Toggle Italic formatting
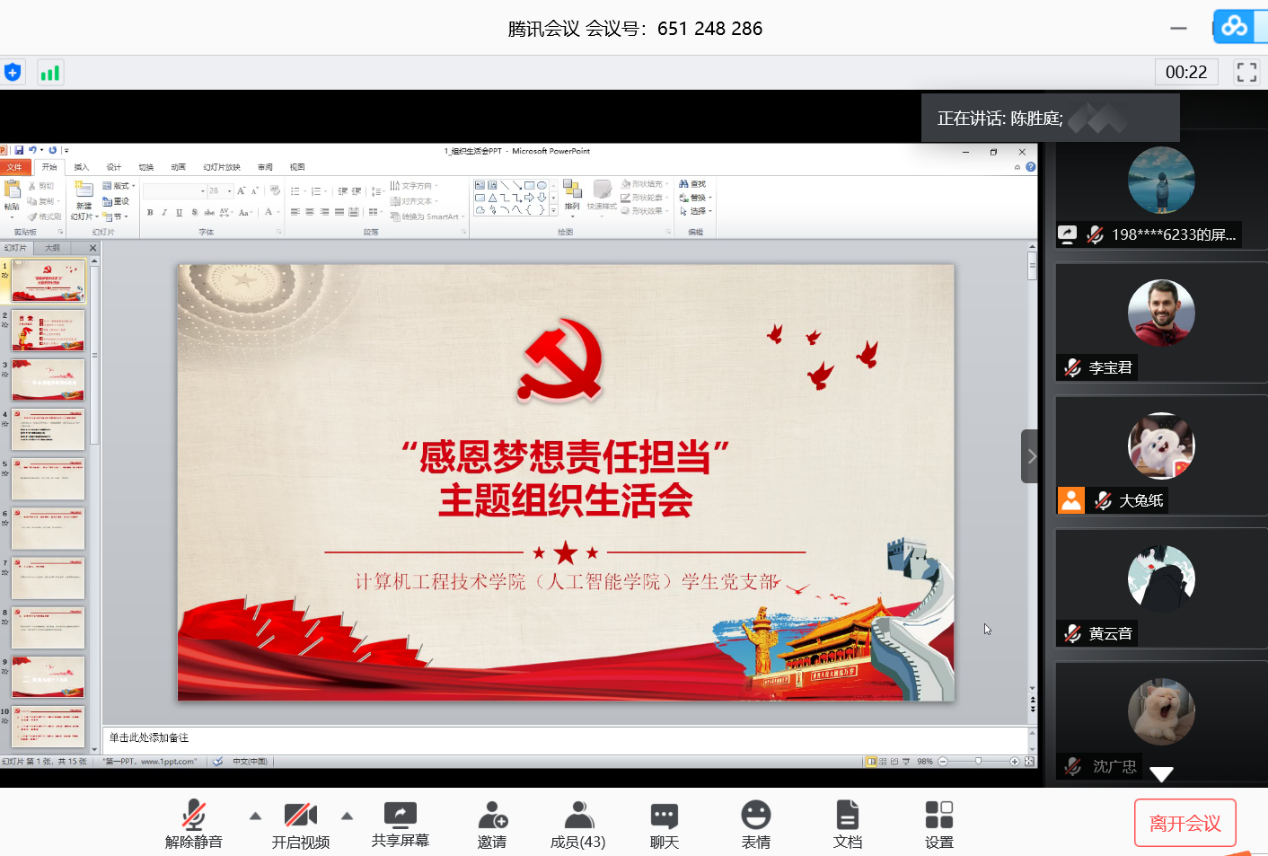1268x856 pixels. click(165, 212)
